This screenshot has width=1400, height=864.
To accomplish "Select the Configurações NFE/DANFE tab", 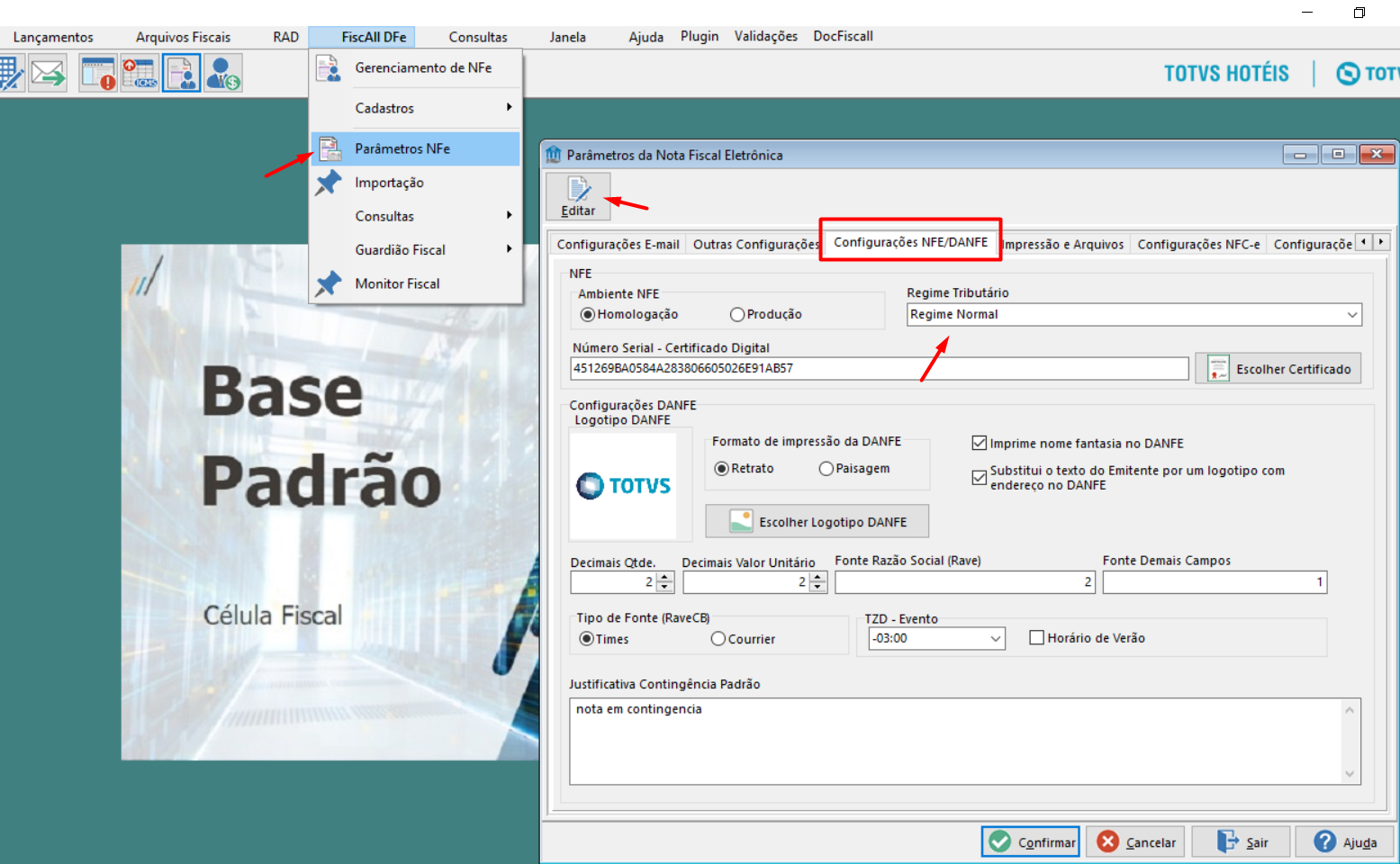I will click(910, 242).
